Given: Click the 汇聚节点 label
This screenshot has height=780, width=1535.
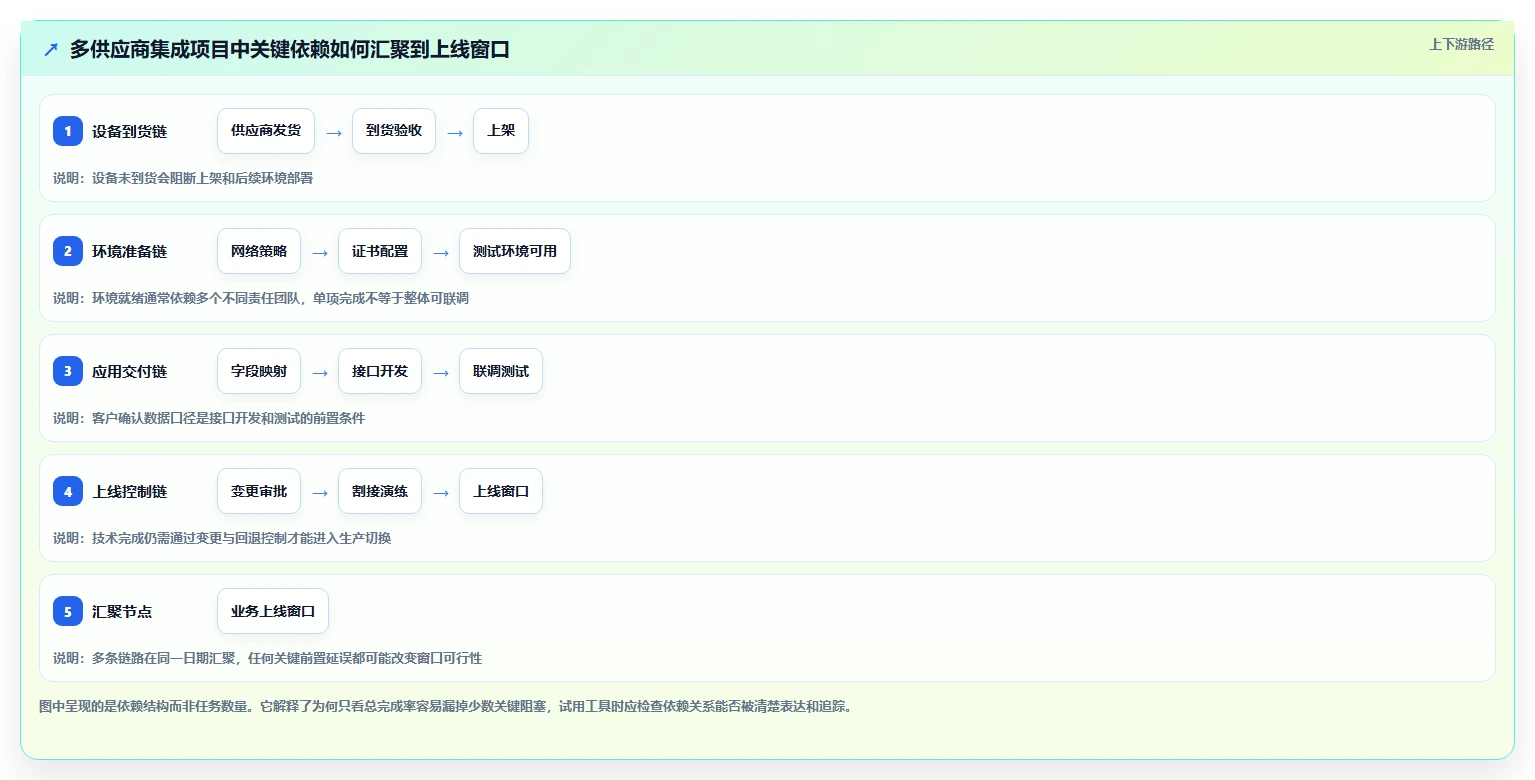Looking at the screenshot, I should [122, 612].
